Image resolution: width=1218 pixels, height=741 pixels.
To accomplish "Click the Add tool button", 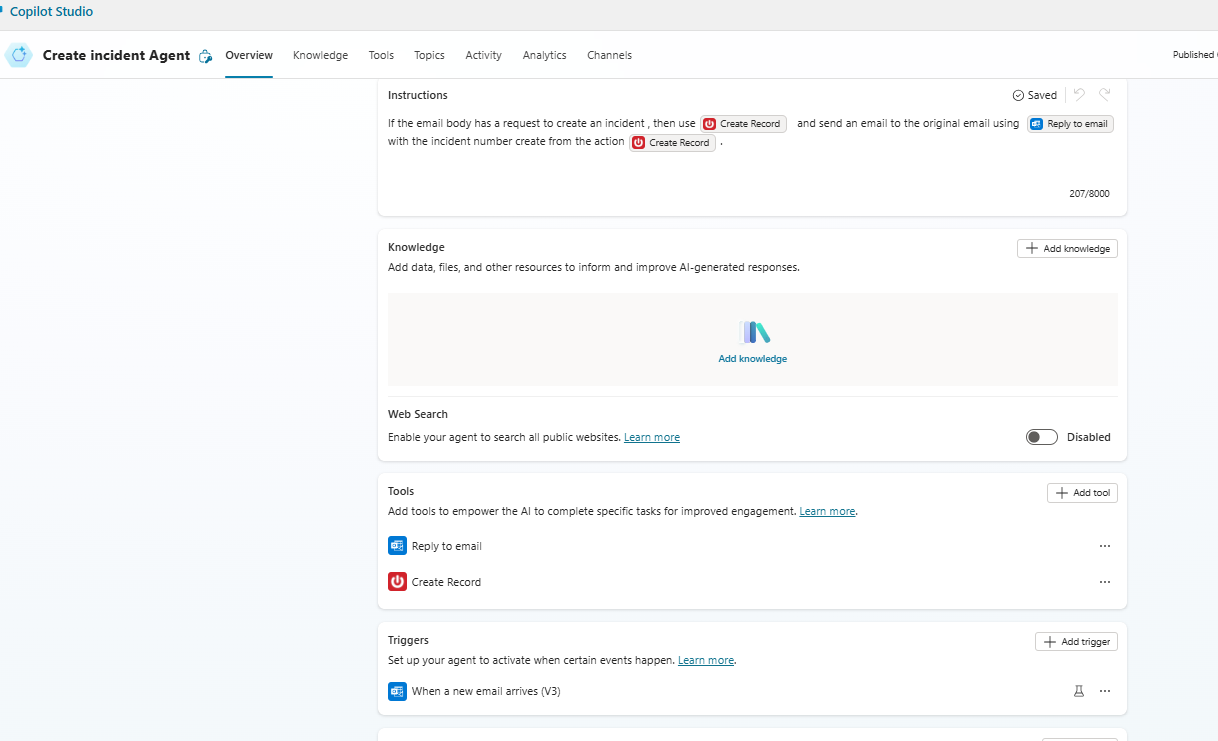I will pos(1082,492).
